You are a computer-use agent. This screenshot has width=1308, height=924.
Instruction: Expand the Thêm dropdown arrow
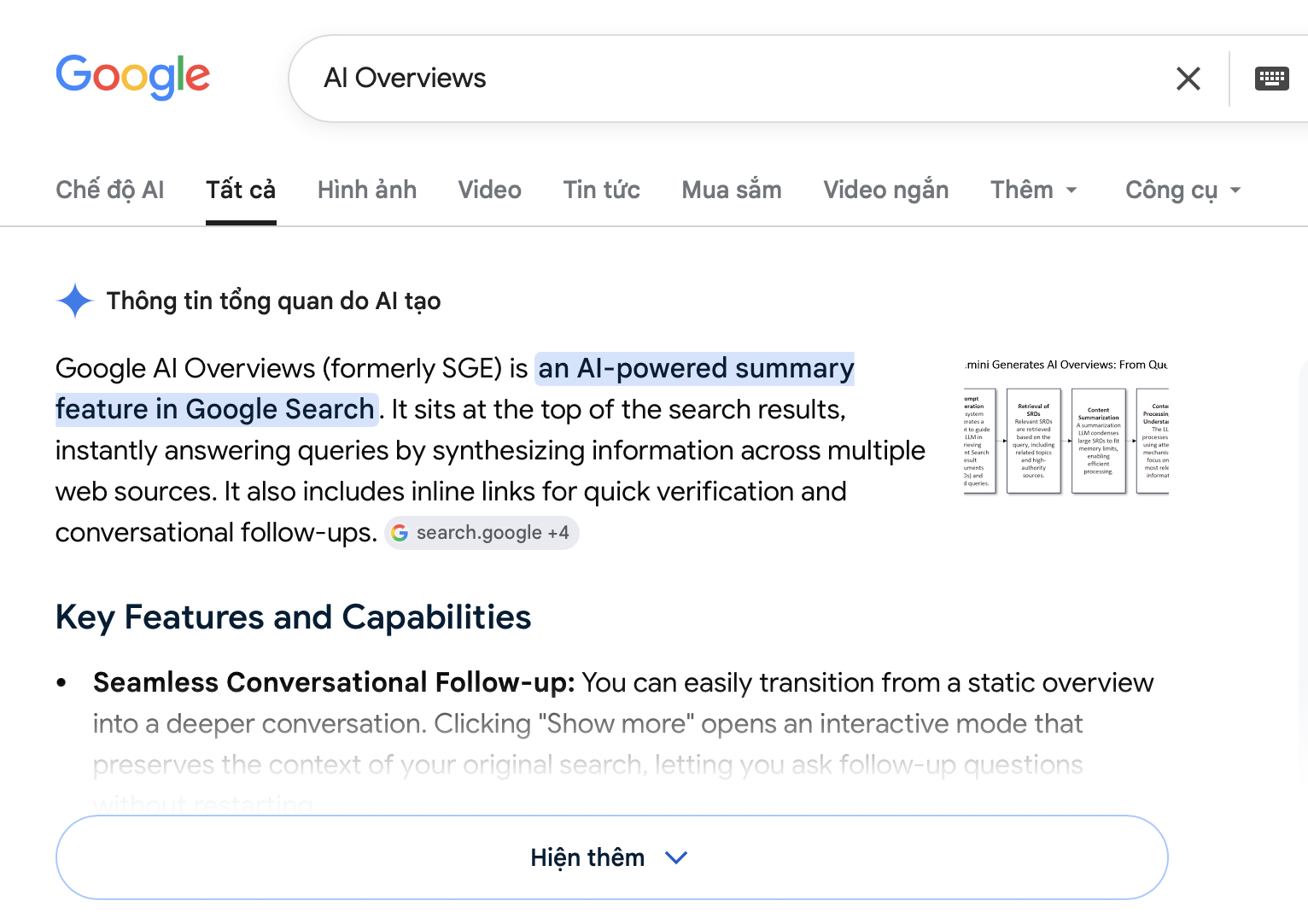pos(1072,190)
